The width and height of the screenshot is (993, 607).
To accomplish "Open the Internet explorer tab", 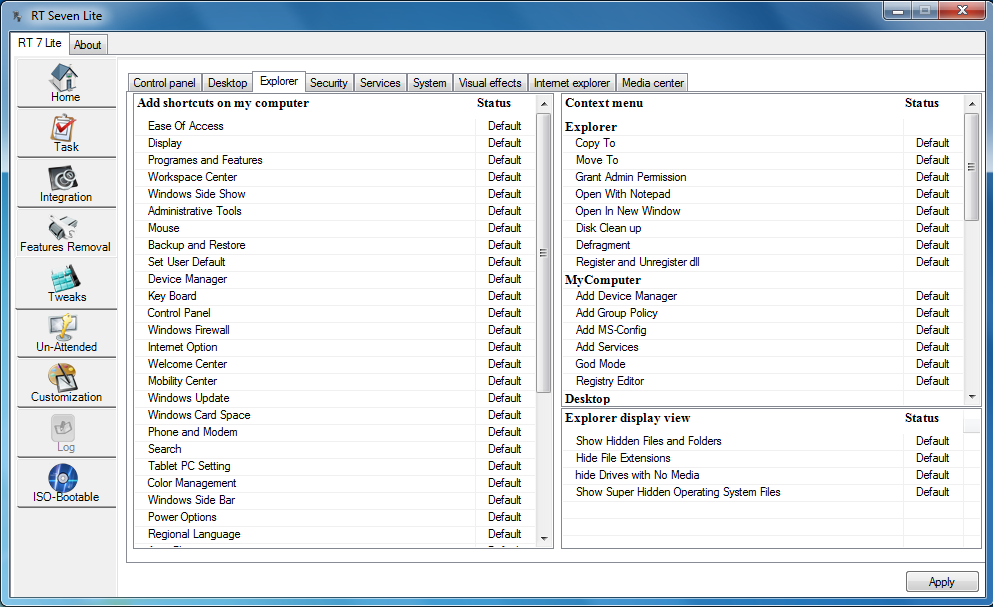I will [572, 83].
